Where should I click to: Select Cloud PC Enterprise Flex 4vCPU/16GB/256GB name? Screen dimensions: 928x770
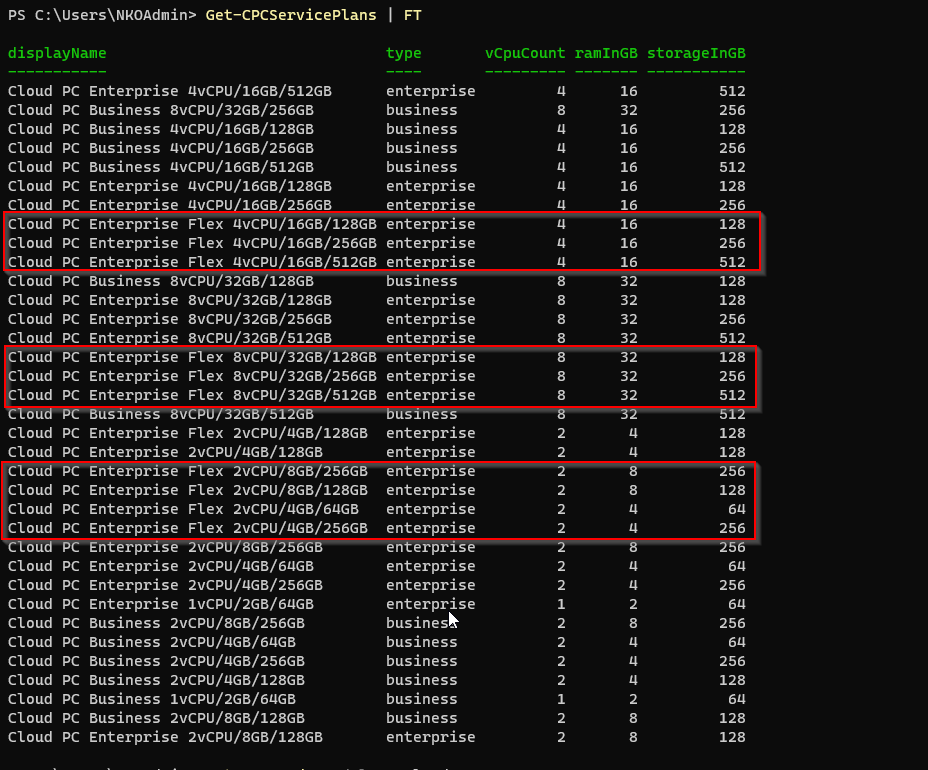[192, 243]
